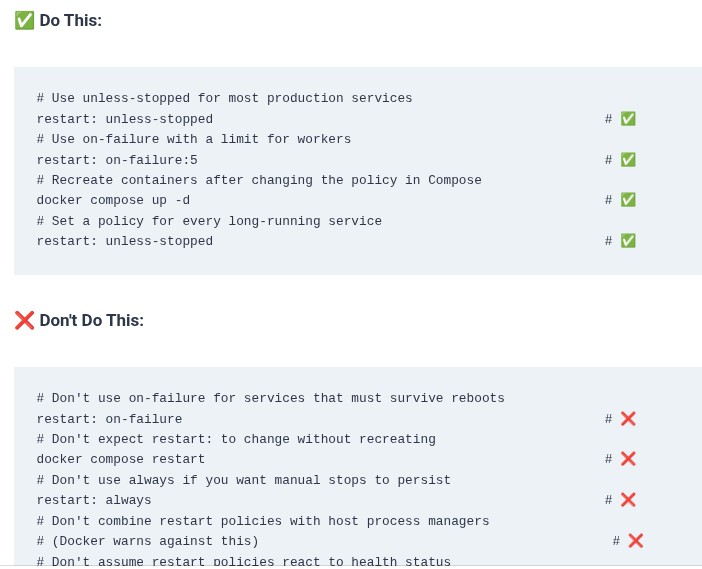
Task: Click the "docker compose restart" command
Action: 120,459
